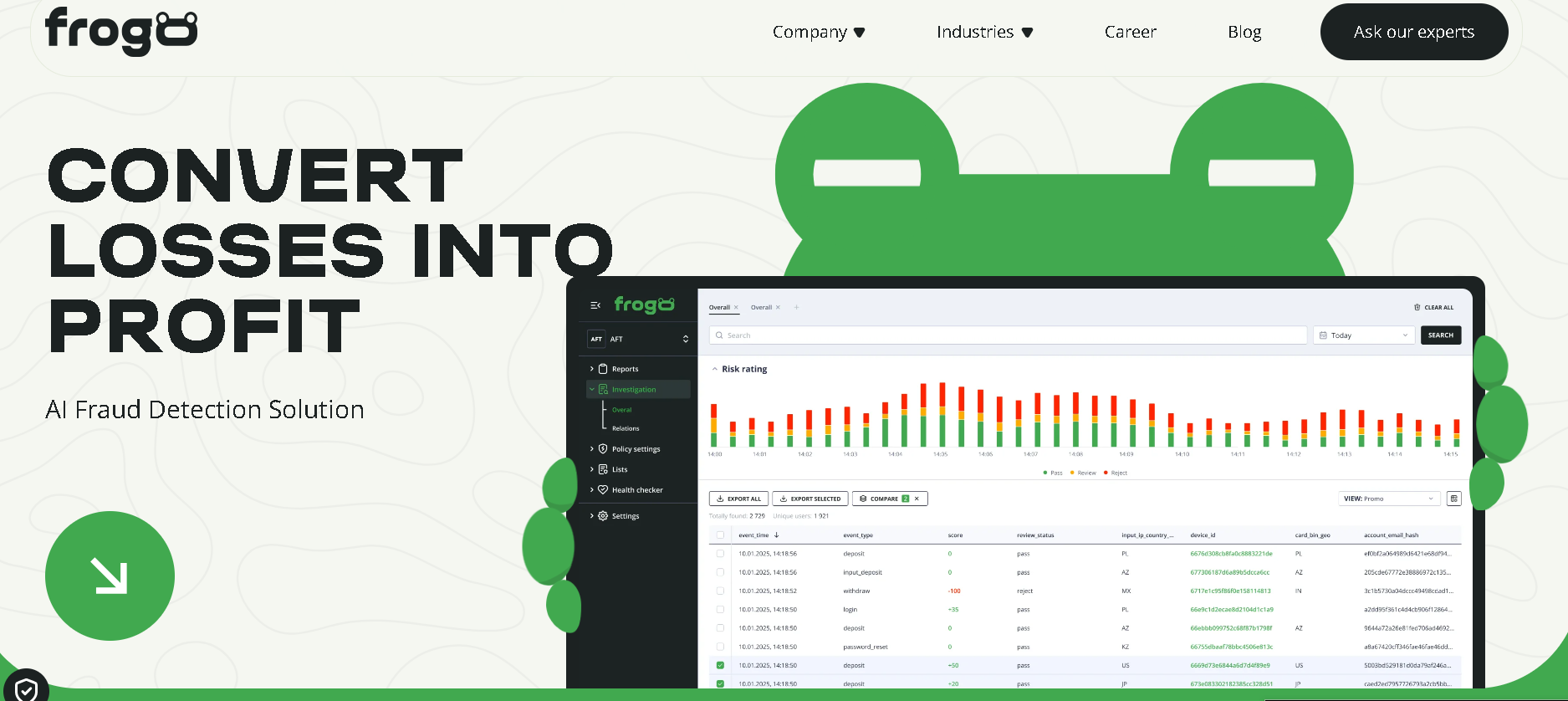
Task: Click the Settings gear icon in the sidebar
Action: pyautogui.click(x=603, y=516)
